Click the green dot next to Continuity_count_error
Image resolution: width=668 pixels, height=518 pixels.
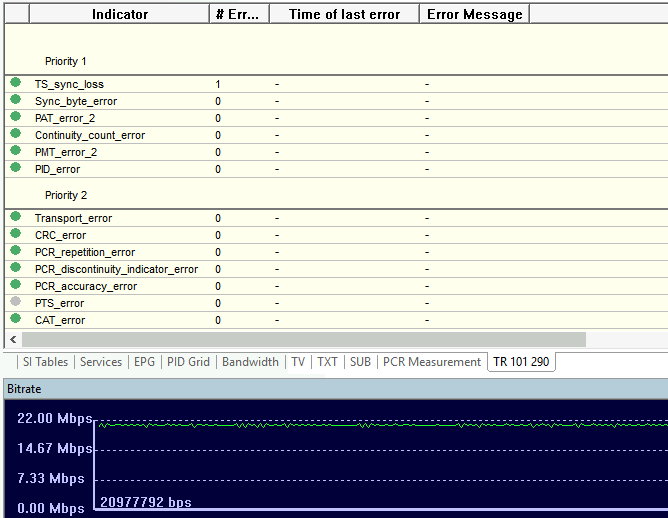tap(15, 134)
